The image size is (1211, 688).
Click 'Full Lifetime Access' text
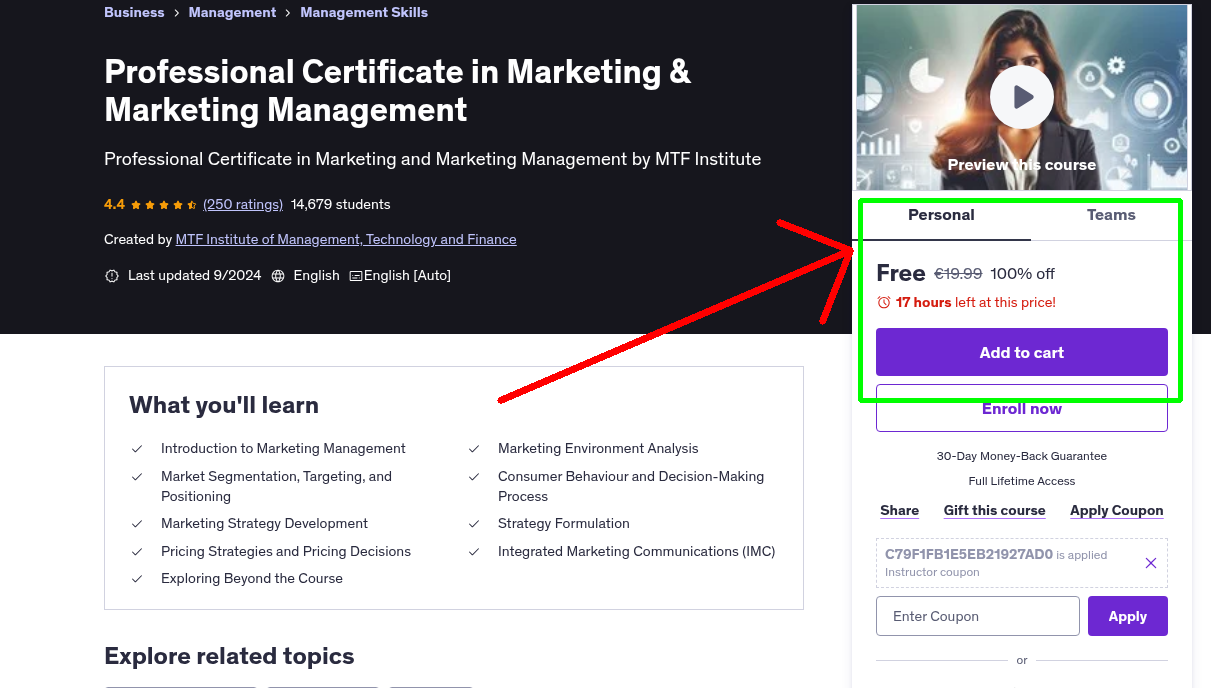point(1022,481)
